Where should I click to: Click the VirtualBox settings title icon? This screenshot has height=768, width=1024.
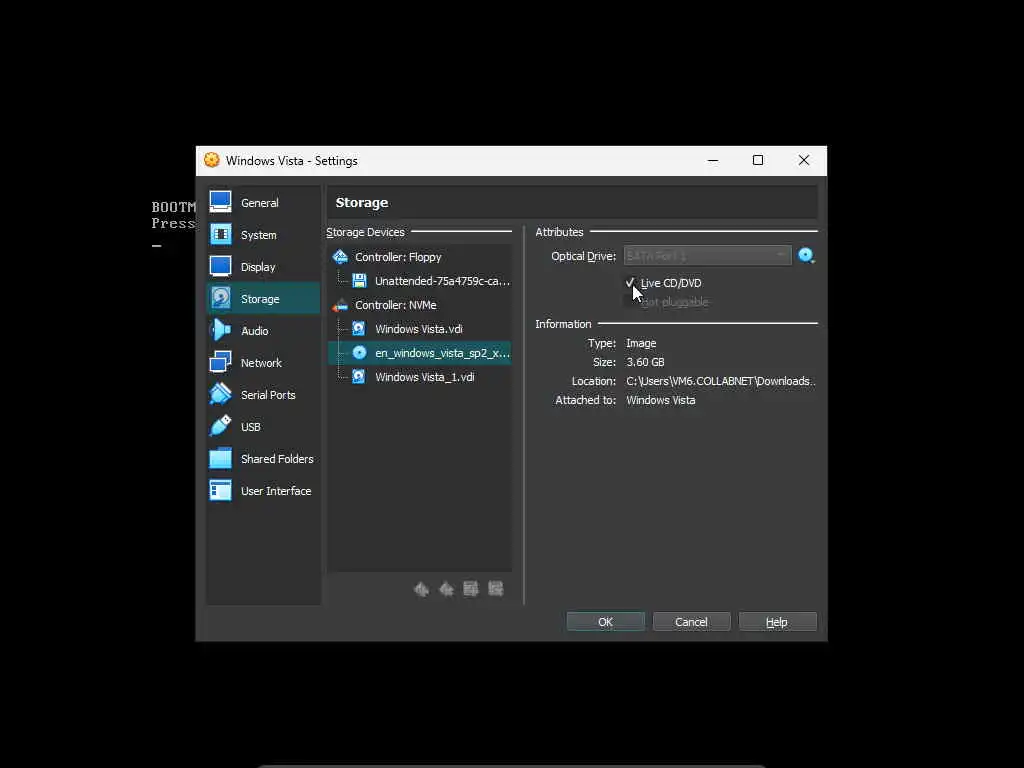pyautogui.click(x=212, y=160)
